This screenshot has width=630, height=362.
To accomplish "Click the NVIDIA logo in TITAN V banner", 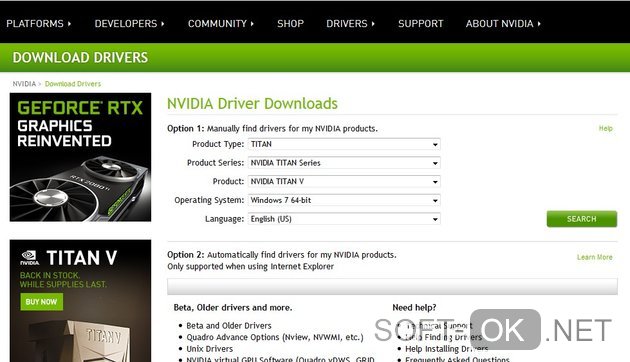I will pyautogui.click(x=29, y=258).
